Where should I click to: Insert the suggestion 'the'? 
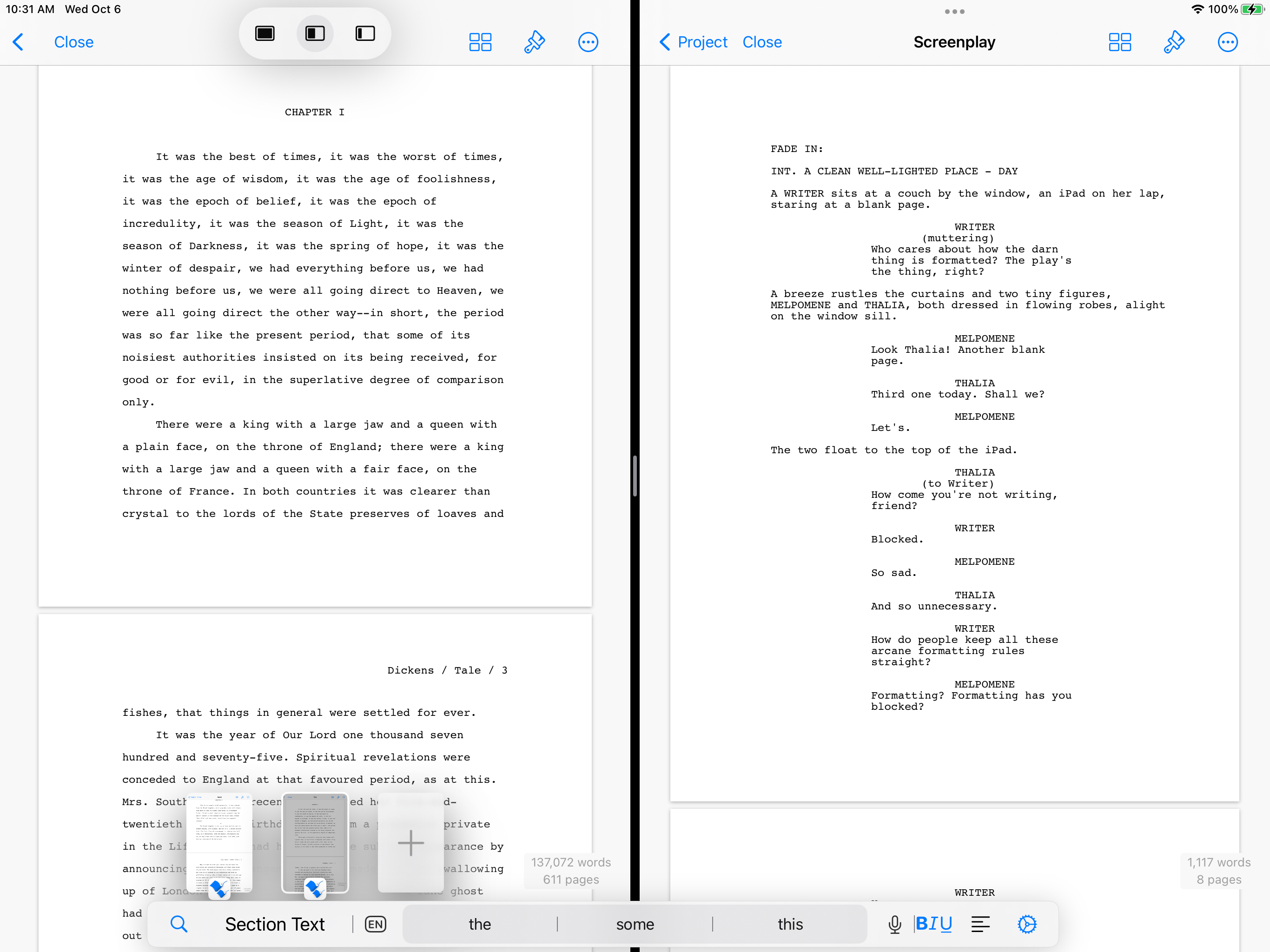tap(479, 924)
